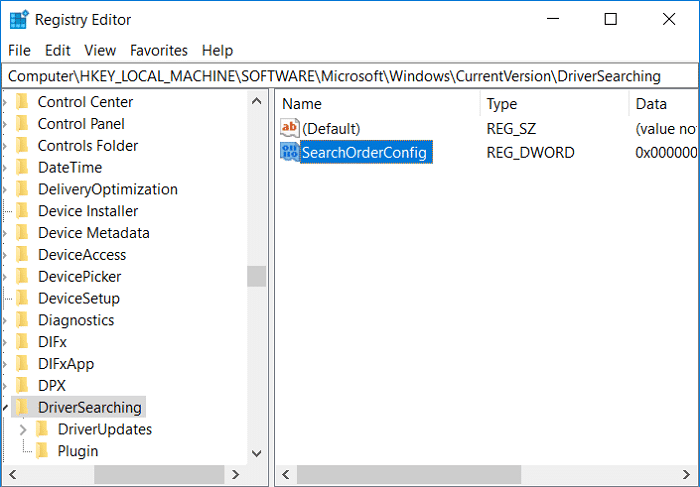Select the DeviceSetup key label
This screenshot has width=700, height=487.
[x=79, y=298]
